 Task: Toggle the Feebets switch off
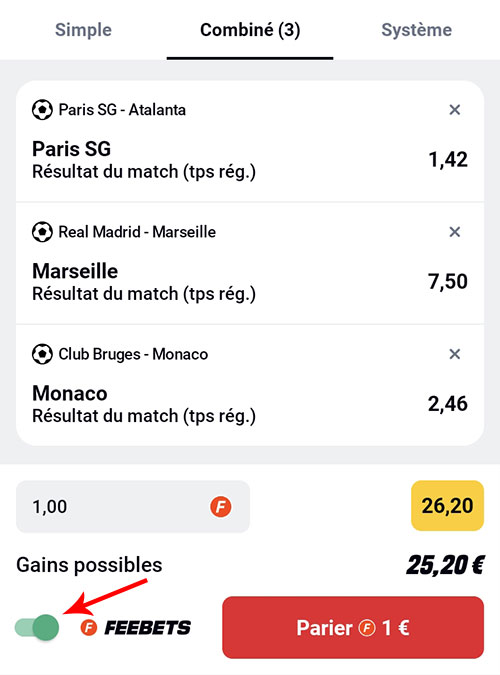point(37,627)
